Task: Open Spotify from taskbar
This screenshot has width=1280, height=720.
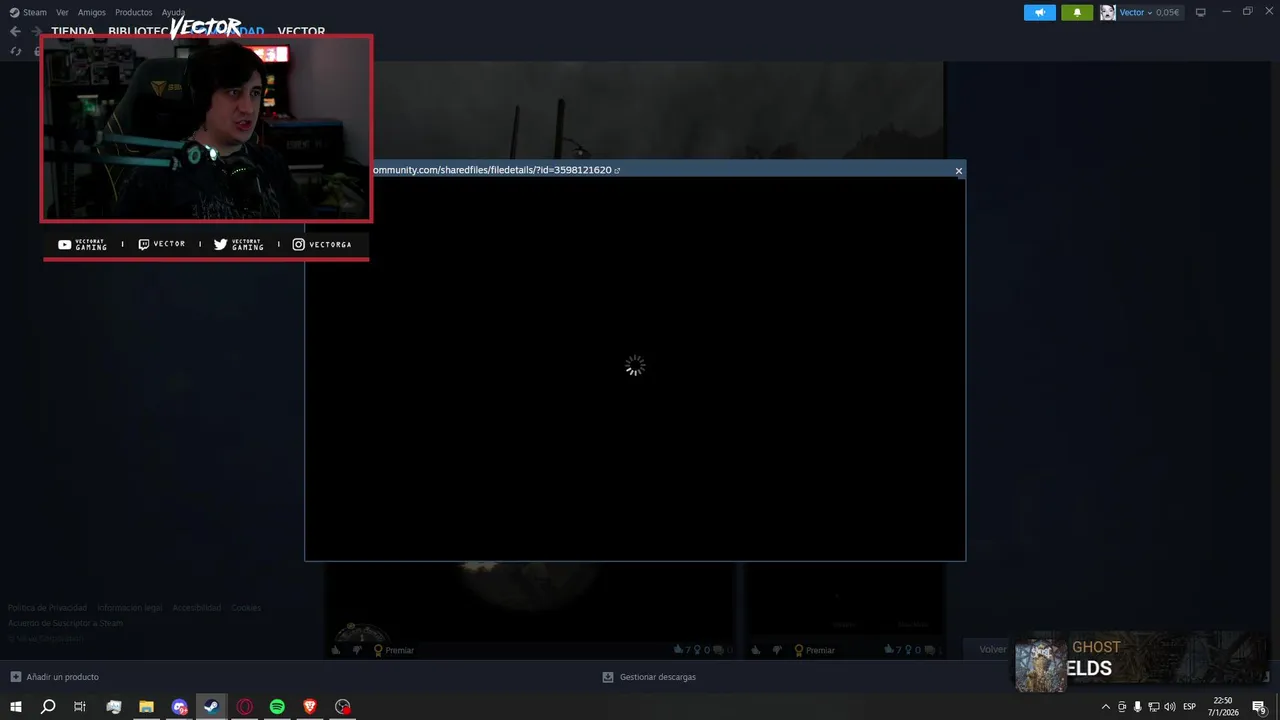Action: click(277, 707)
